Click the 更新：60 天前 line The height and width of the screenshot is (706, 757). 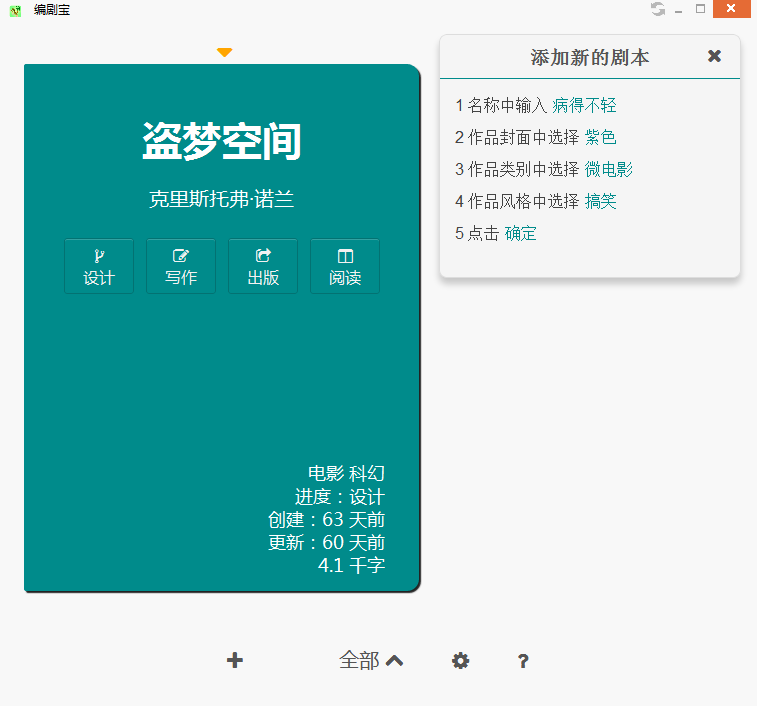pos(326,542)
